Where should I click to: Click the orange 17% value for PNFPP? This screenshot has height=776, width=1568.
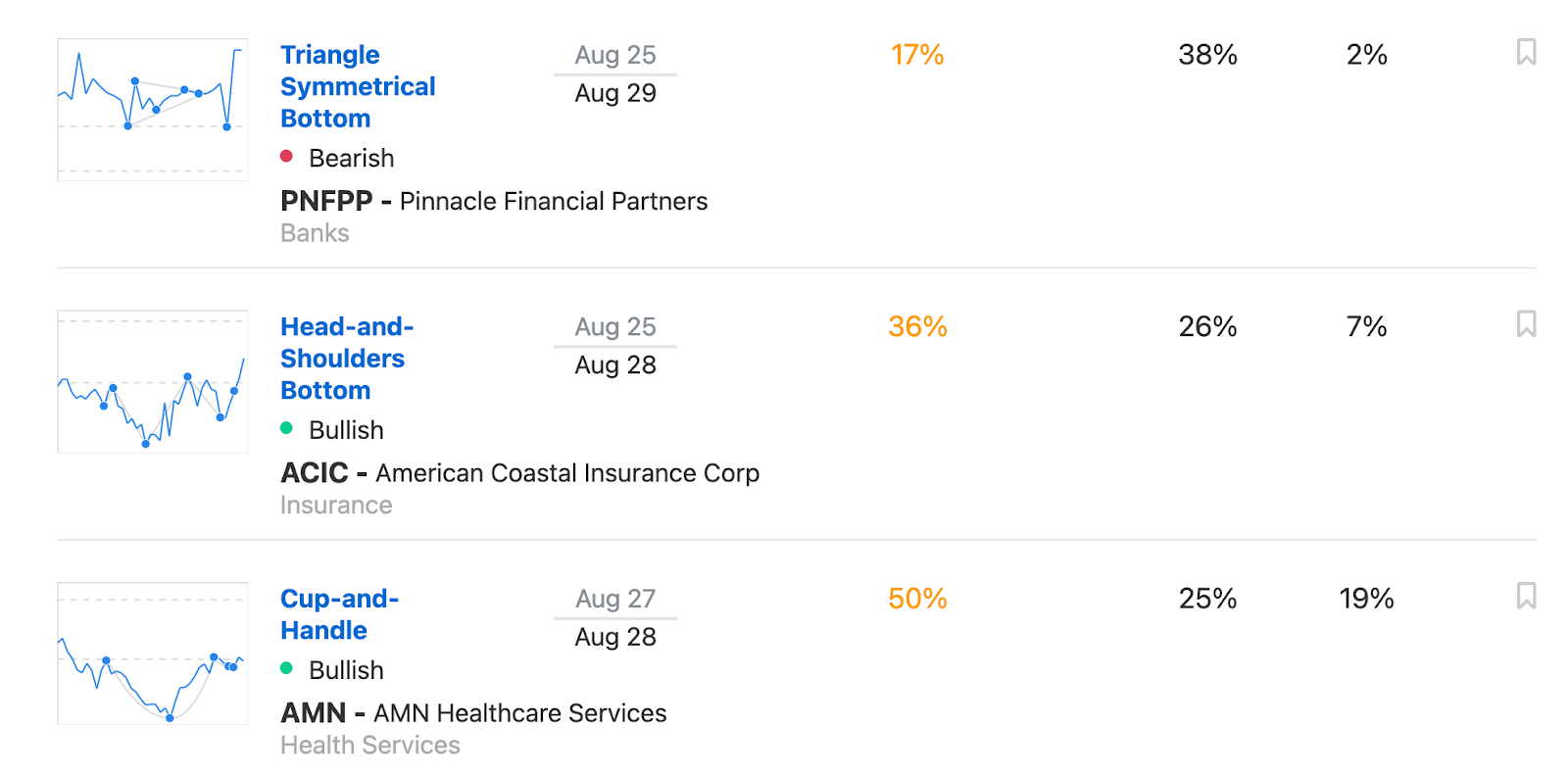pos(917,55)
